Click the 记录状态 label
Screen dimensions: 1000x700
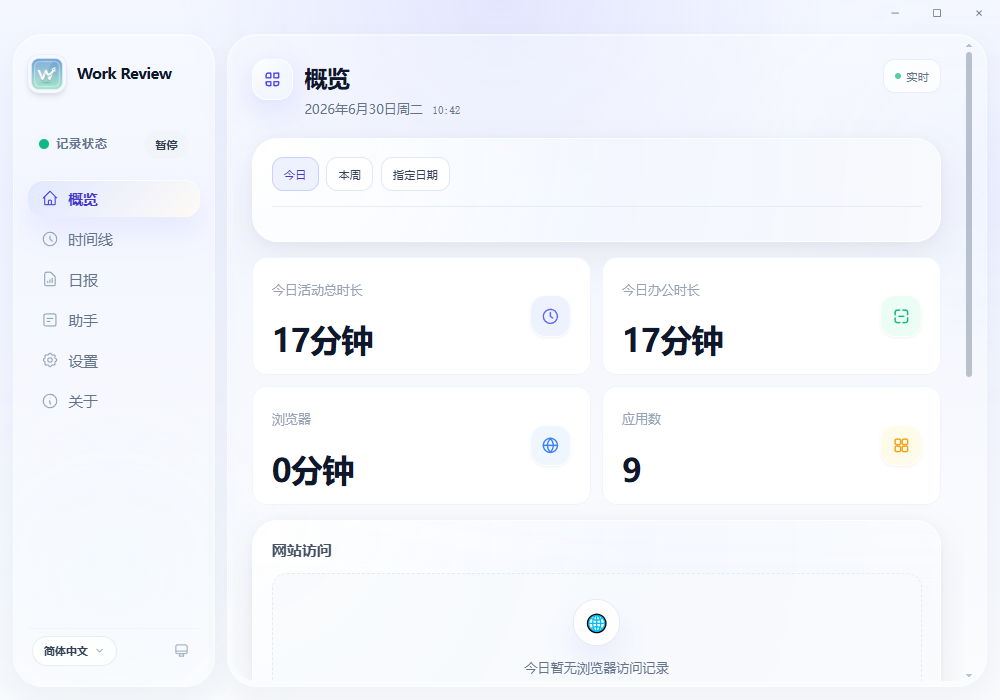point(82,144)
